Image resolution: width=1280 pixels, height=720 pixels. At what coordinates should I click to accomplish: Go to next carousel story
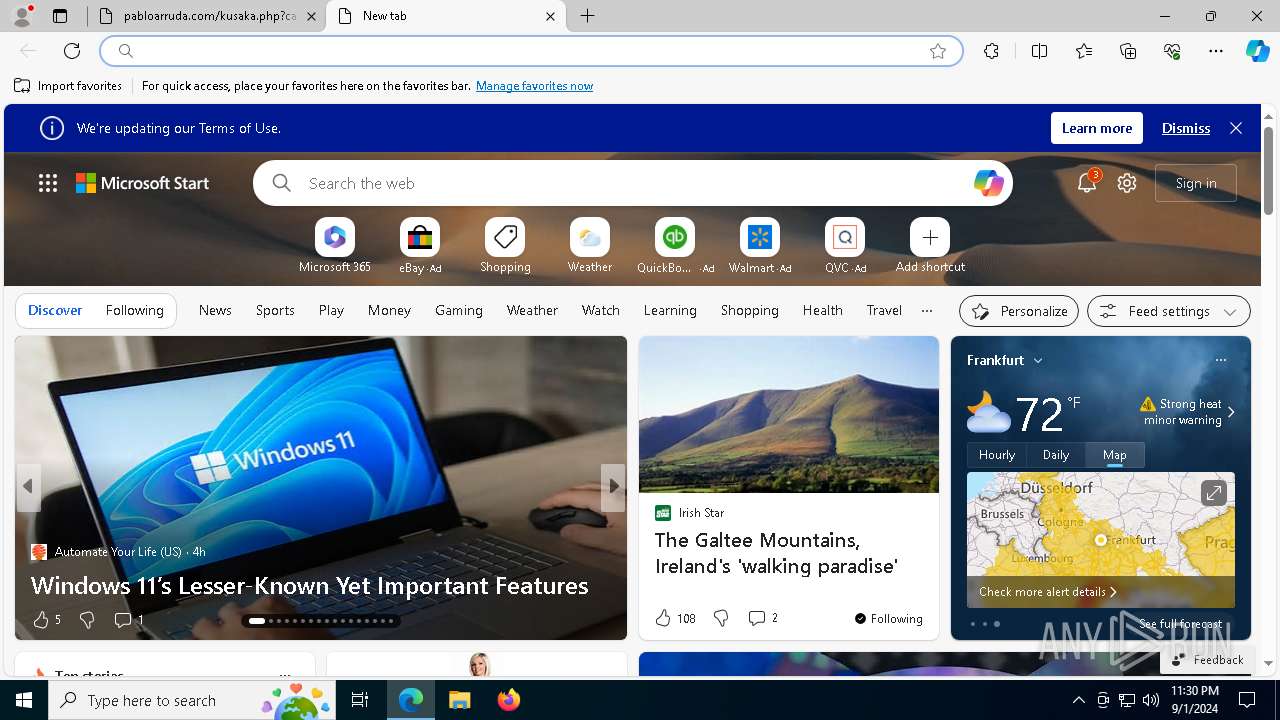pyautogui.click(x=613, y=487)
